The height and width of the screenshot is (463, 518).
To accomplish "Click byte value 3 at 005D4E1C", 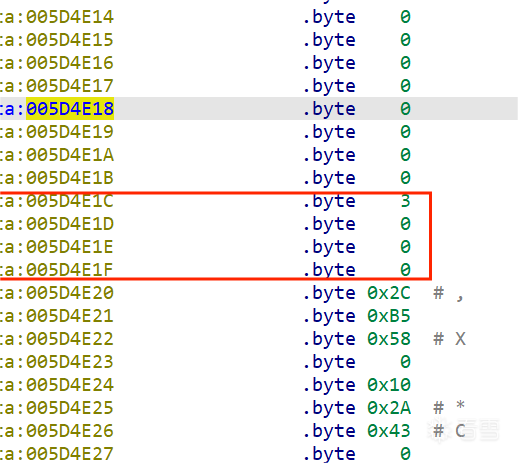I will click(x=405, y=201).
